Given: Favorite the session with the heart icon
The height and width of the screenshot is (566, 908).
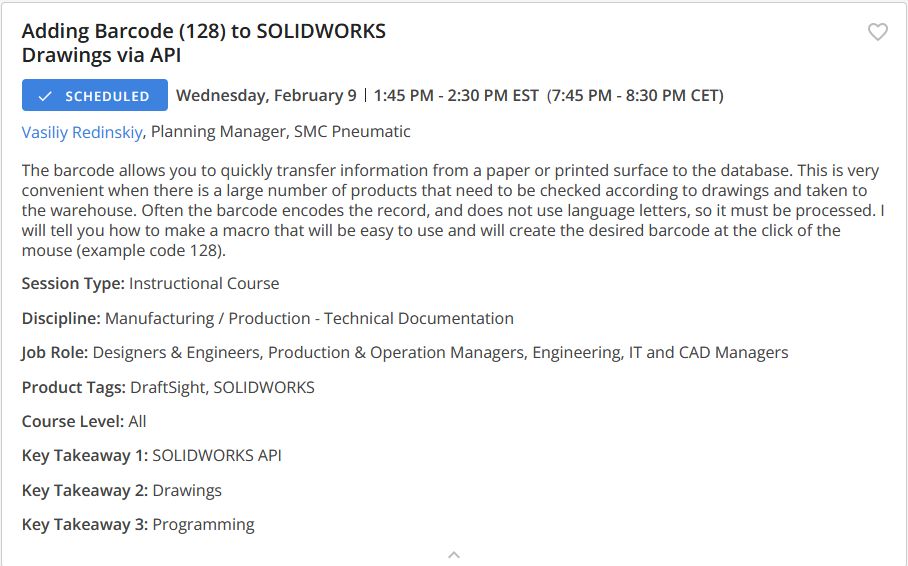Looking at the screenshot, I should tap(877, 32).
